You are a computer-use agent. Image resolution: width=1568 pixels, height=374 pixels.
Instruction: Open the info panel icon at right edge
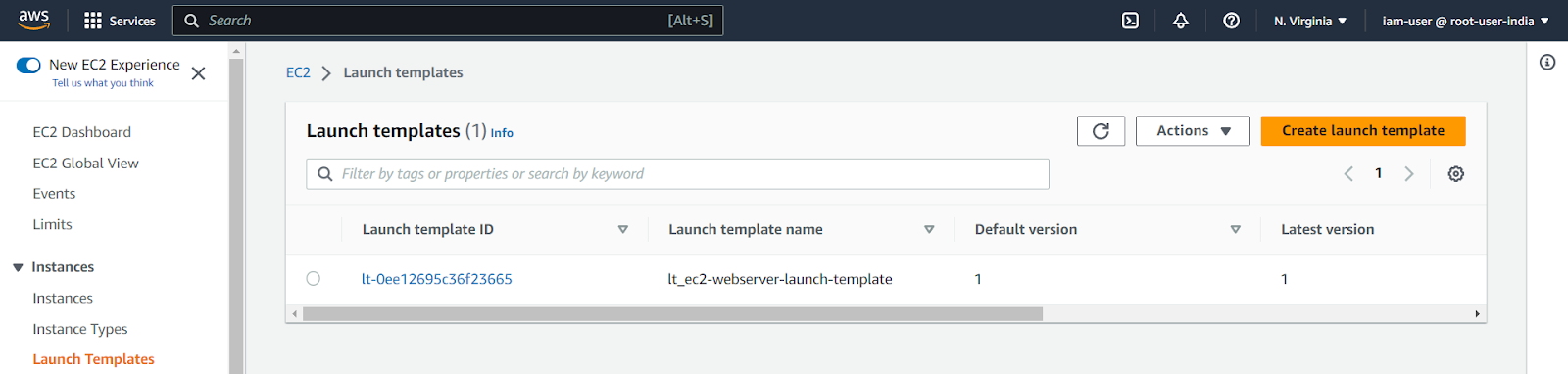[x=1547, y=63]
